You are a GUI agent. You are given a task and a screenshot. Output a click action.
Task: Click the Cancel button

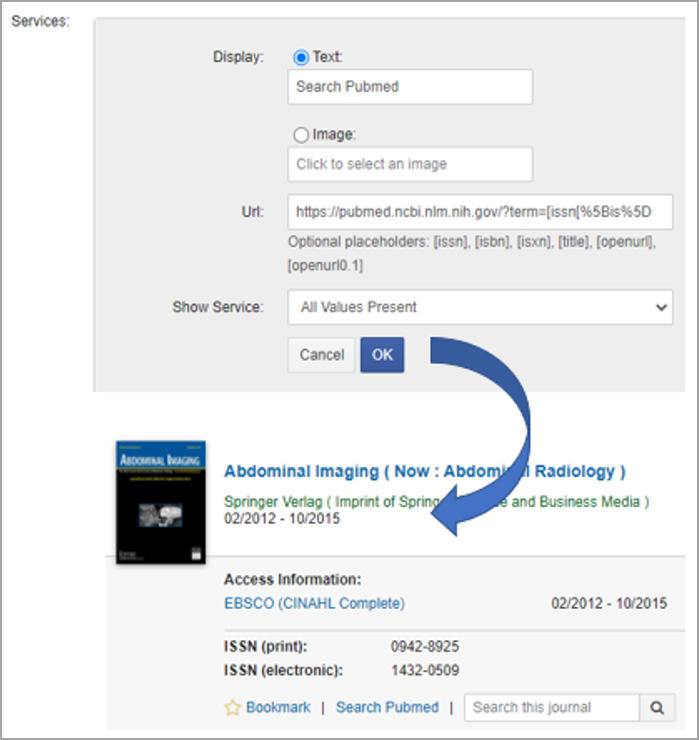pos(321,355)
